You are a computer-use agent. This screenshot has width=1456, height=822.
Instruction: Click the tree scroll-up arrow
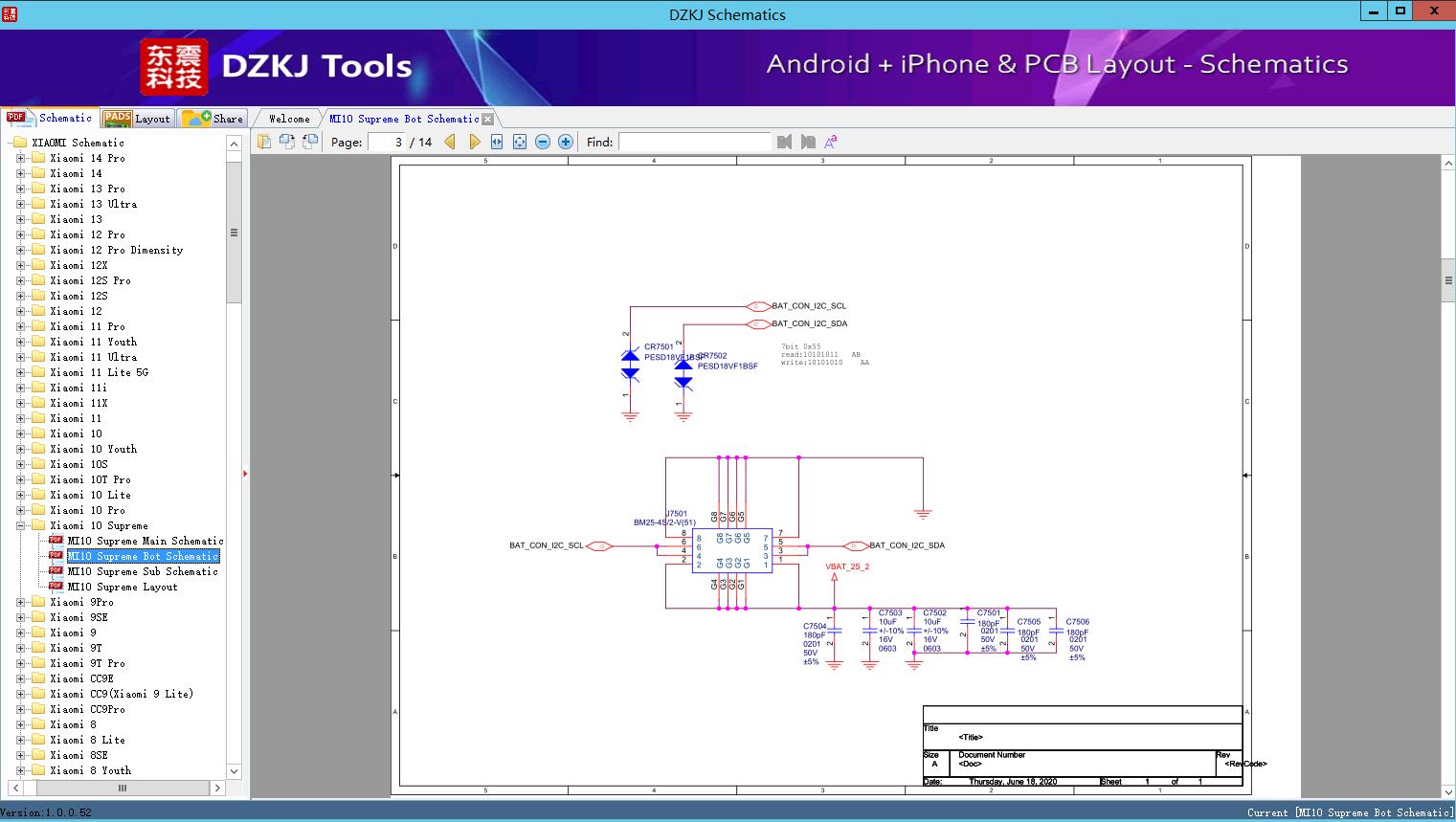[x=234, y=144]
